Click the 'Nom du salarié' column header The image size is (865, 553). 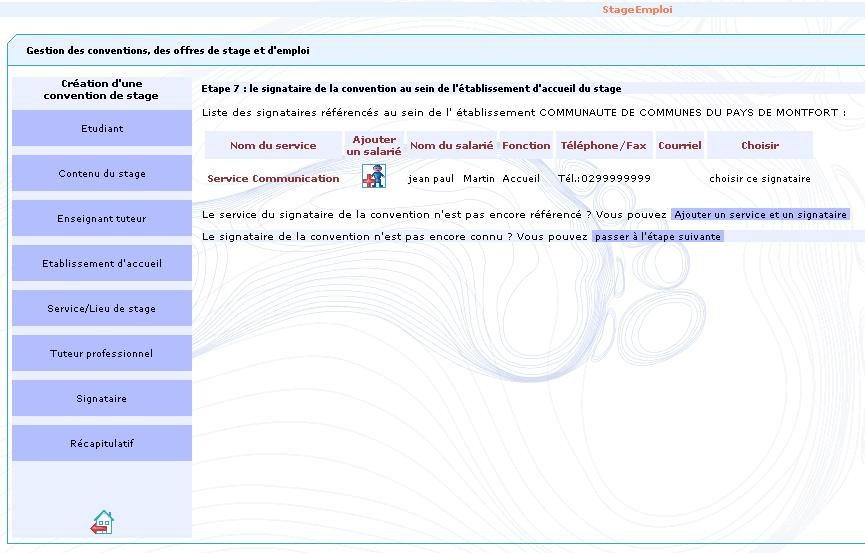451,146
